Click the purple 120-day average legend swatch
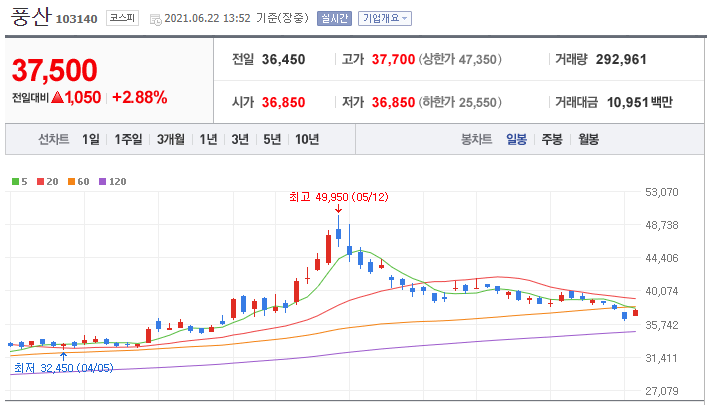 (102, 182)
